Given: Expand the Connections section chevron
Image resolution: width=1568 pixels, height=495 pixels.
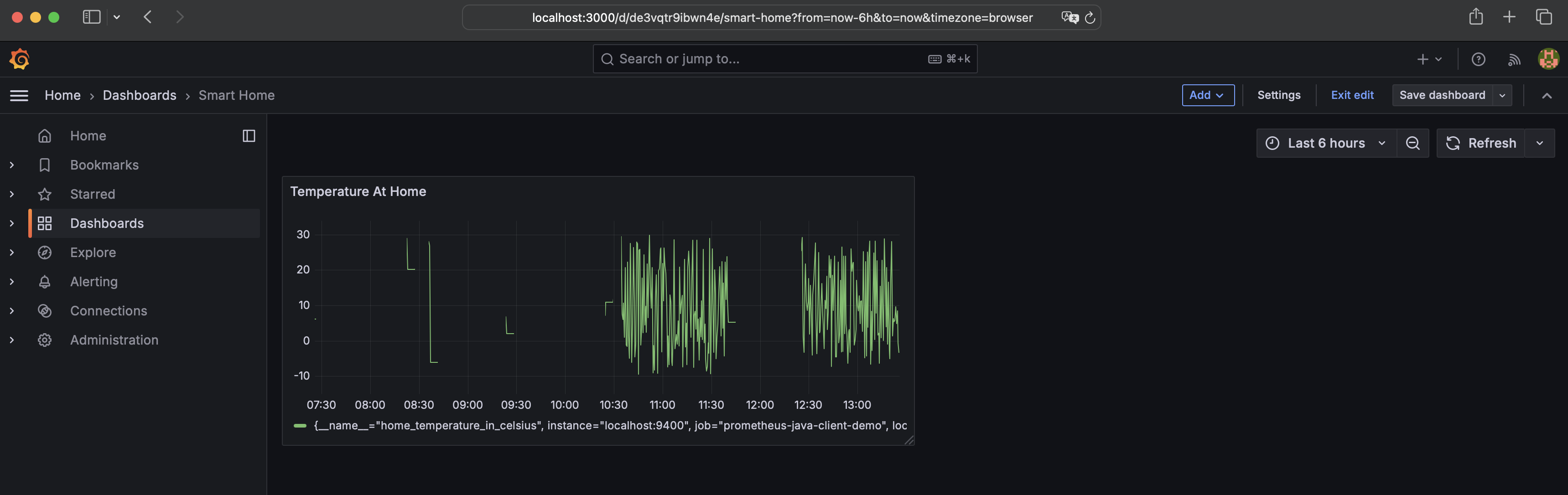Looking at the screenshot, I should click(11, 311).
